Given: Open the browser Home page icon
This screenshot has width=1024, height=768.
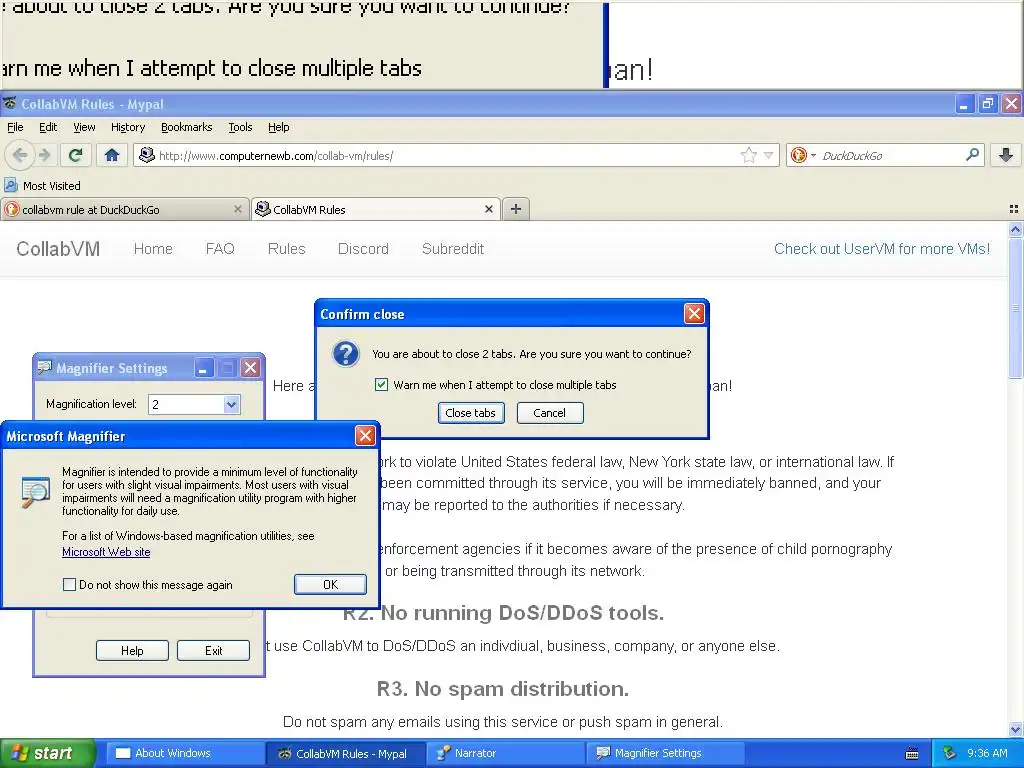Looking at the screenshot, I should tap(112, 155).
